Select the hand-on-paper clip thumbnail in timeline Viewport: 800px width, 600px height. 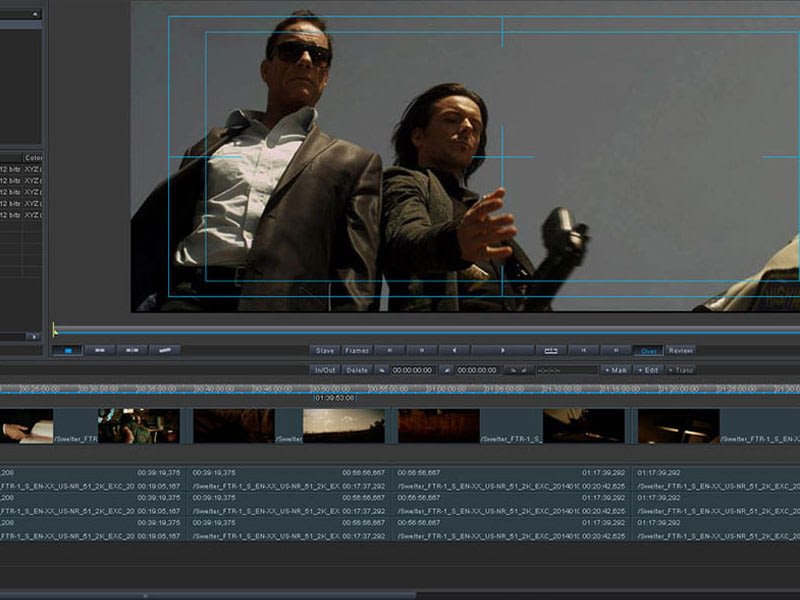pos(26,426)
